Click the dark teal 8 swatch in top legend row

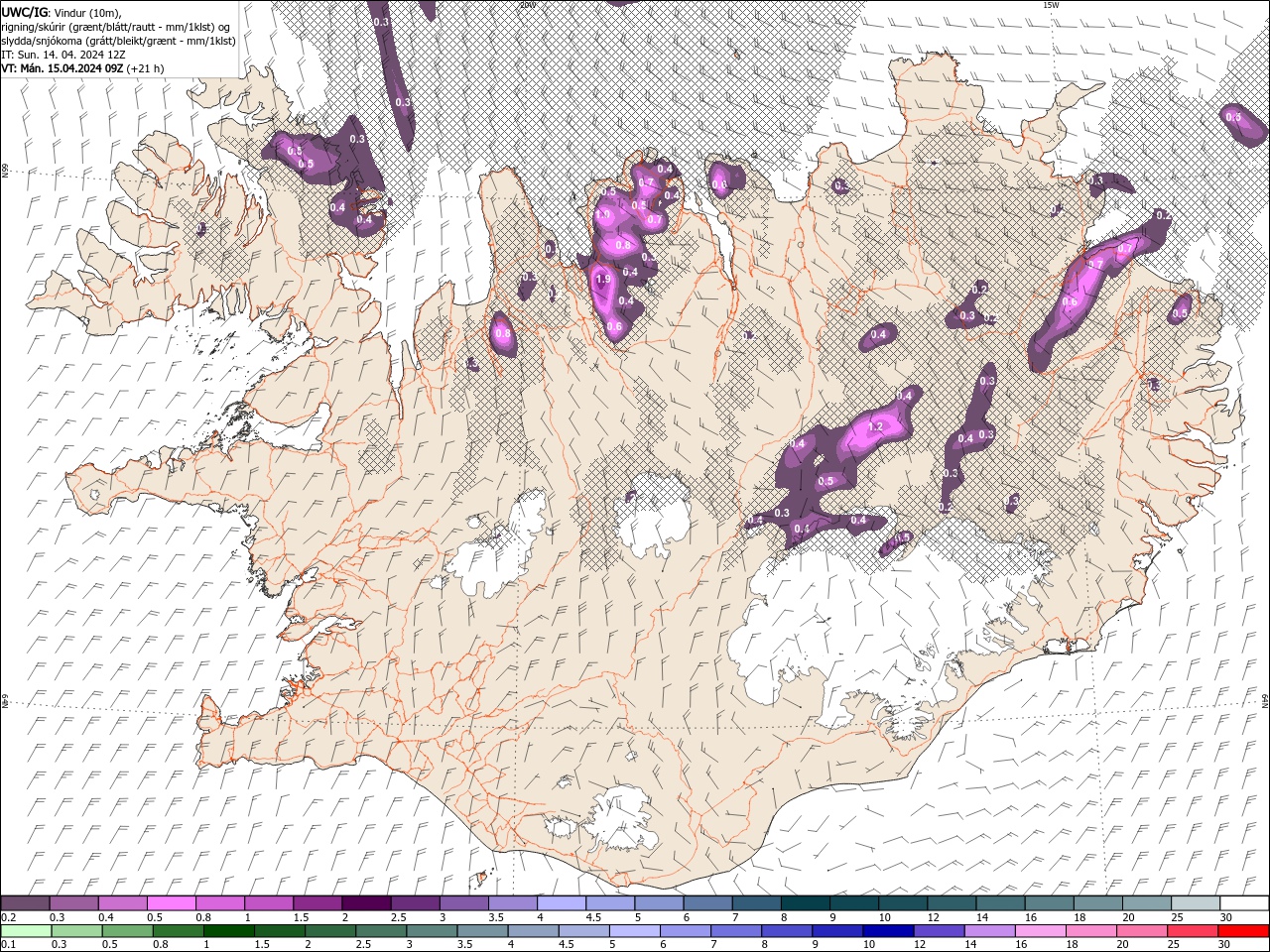[806, 903]
